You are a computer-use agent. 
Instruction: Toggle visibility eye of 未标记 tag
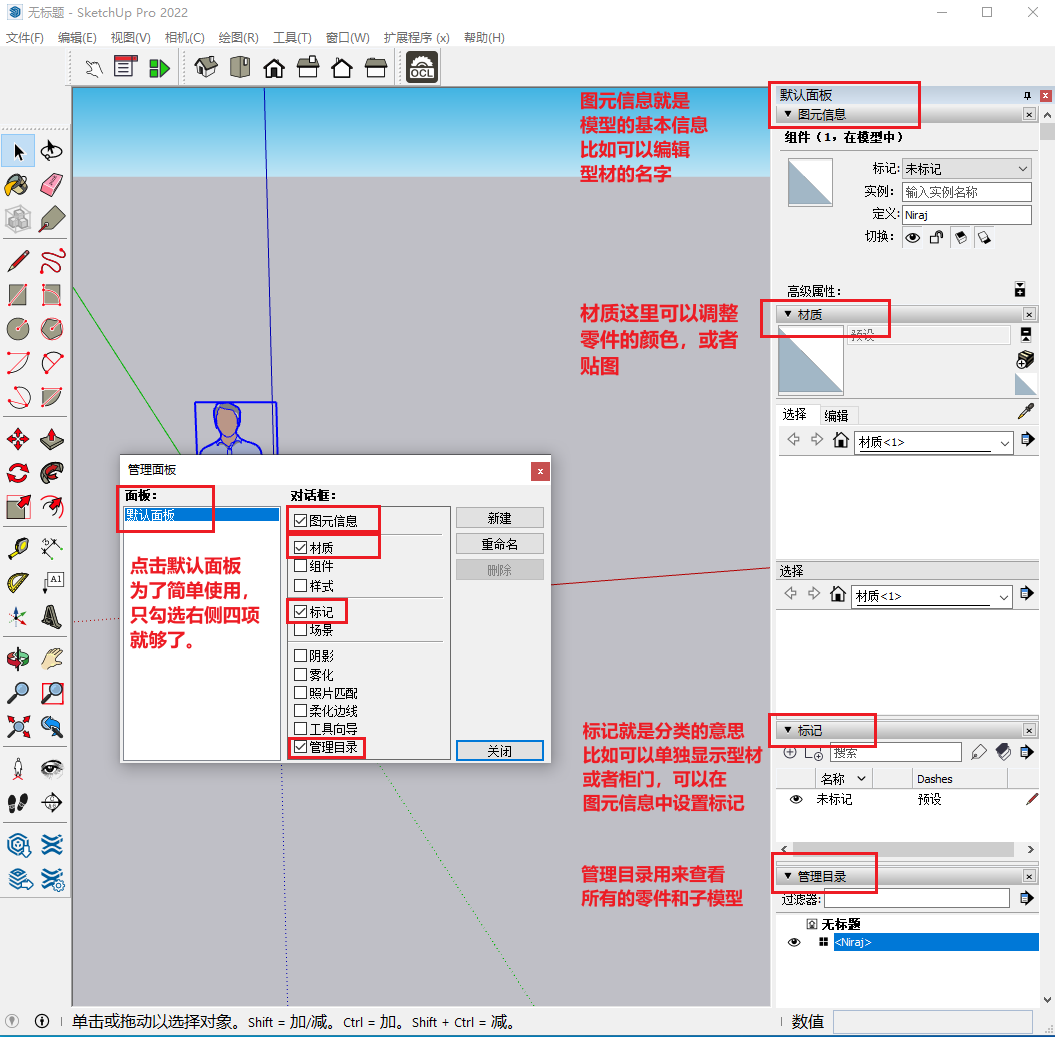(x=796, y=800)
